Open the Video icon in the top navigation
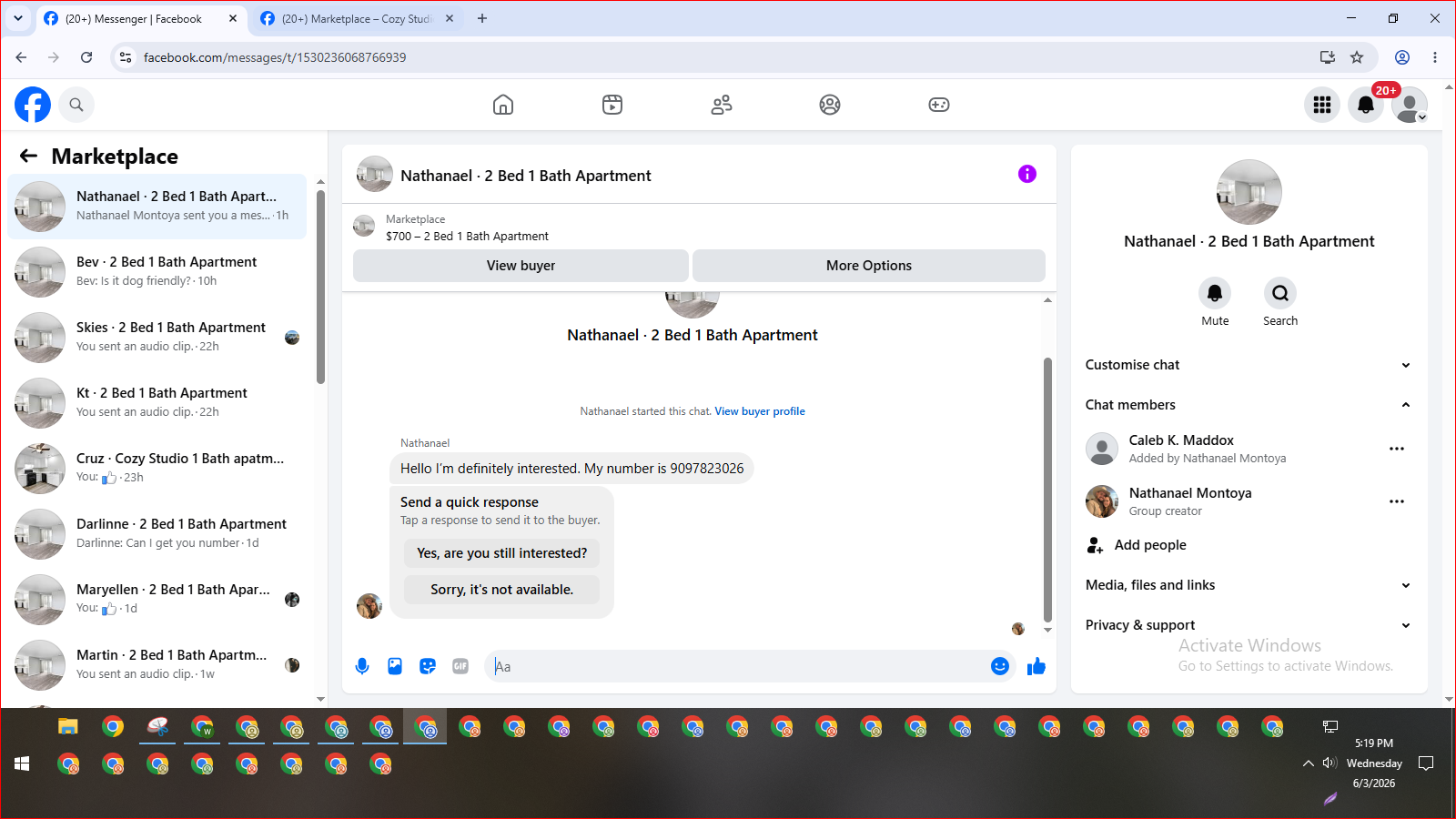 tap(612, 105)
